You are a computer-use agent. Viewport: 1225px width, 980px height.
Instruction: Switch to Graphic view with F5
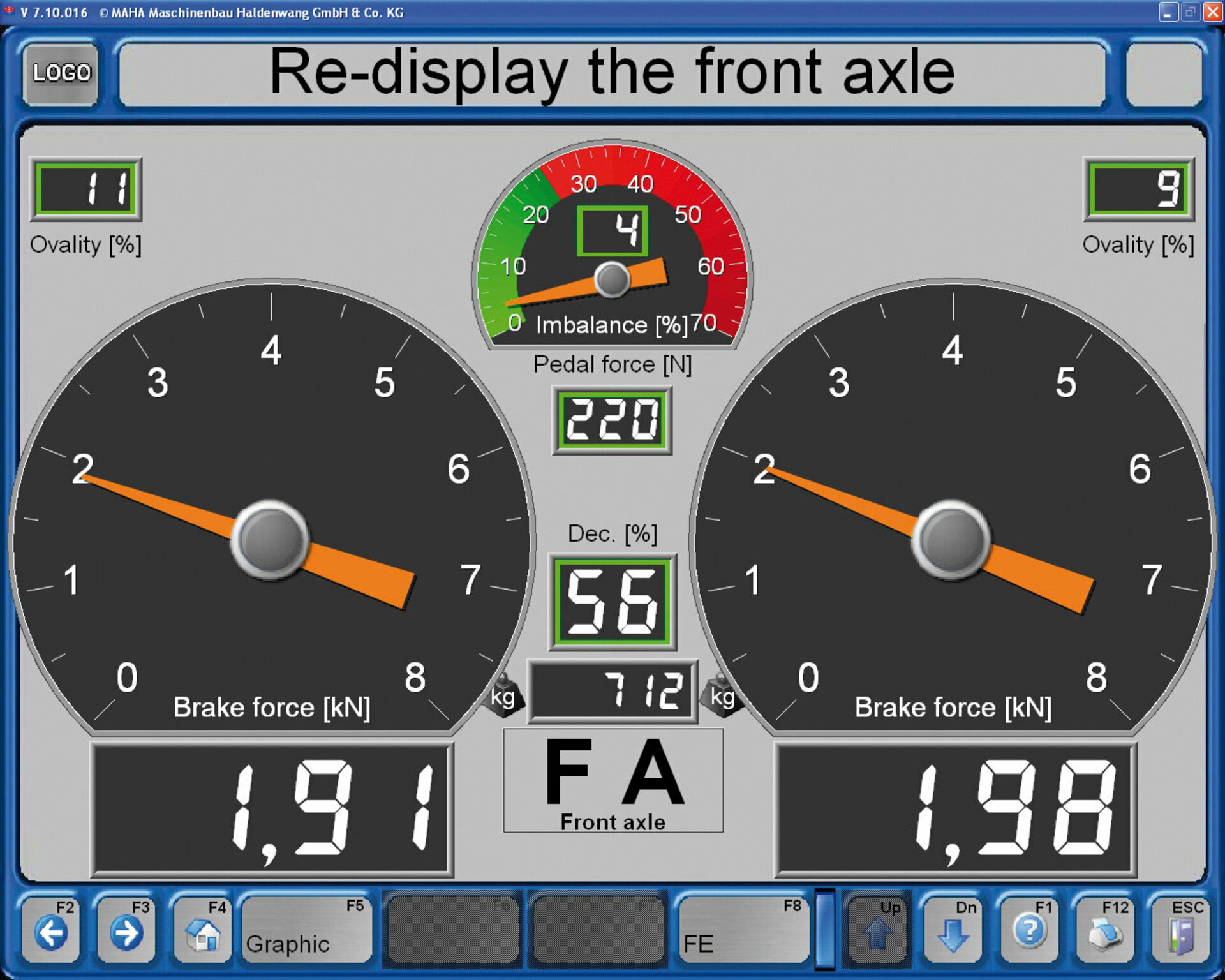(x=306, y=930)
